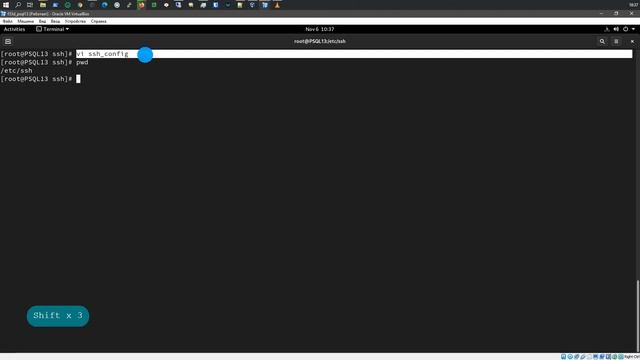
Task: Open the Windows Start menu
Action: (x=6, y=5)
